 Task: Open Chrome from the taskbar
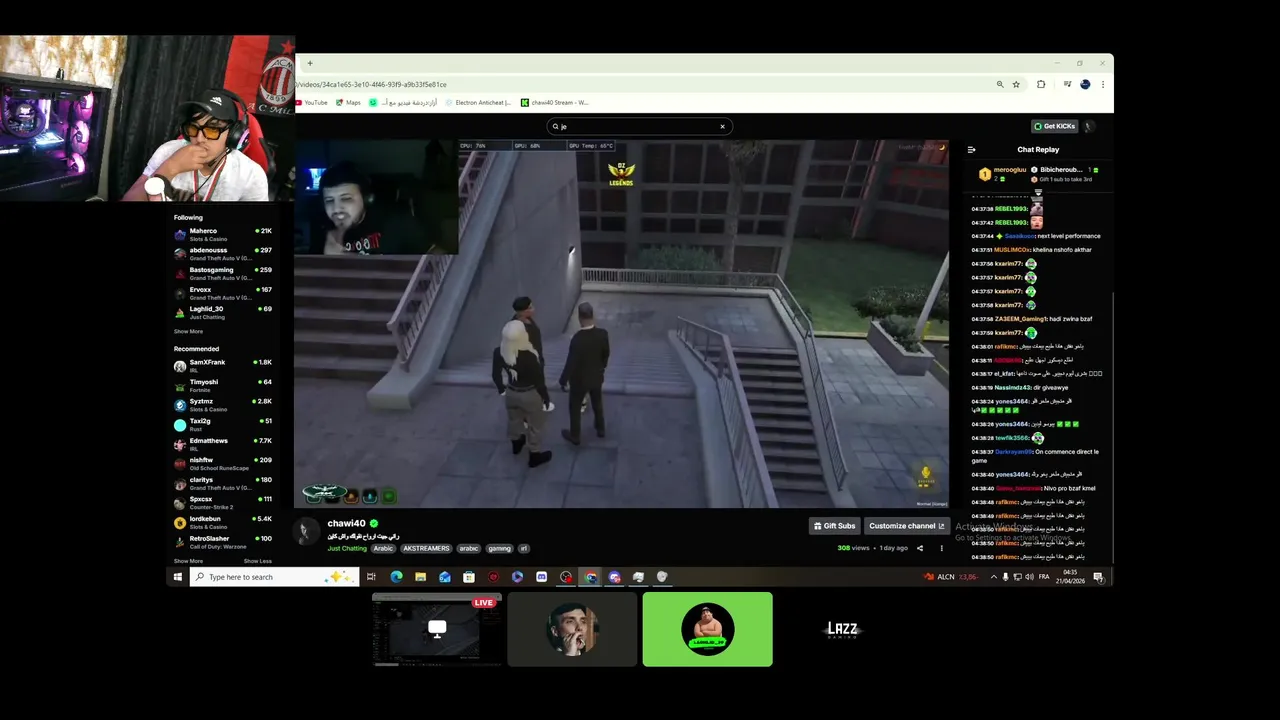(590, 577)
